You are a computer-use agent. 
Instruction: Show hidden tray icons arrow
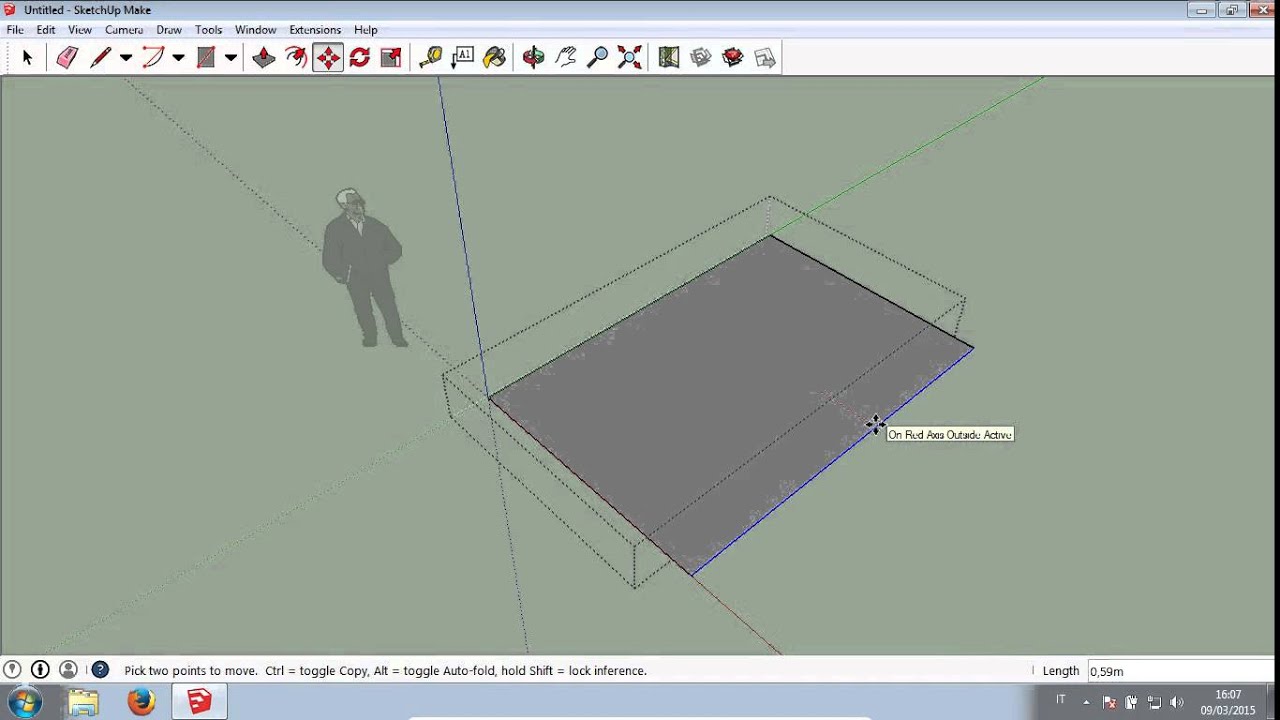1087,702
